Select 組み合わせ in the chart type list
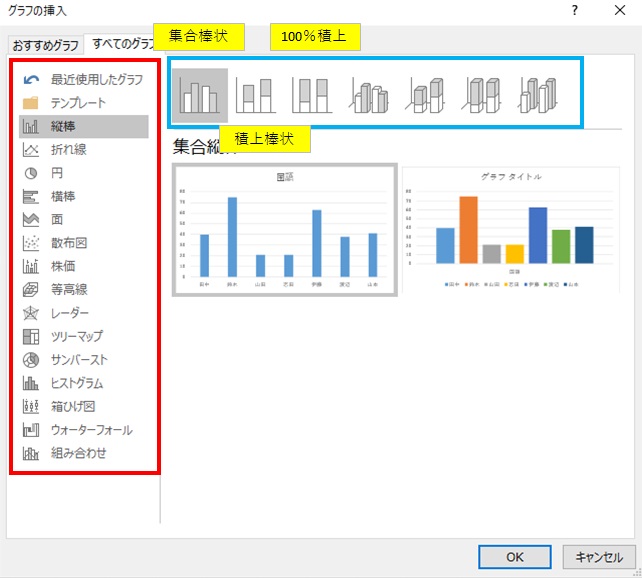The height and width of the screenshot is (578, 642). click(x=84, y=453)
